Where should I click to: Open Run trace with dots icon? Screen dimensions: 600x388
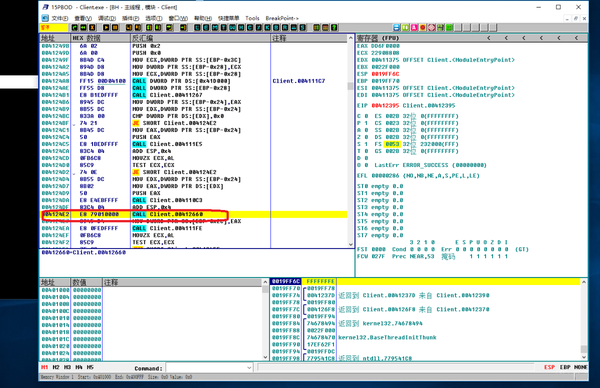(x=294, y=28)
